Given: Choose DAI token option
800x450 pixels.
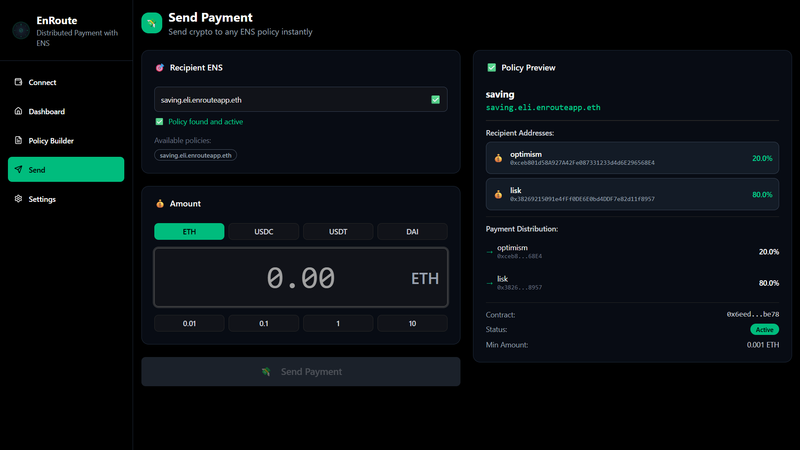Looking at the screenshot, I should coord(412,232).
